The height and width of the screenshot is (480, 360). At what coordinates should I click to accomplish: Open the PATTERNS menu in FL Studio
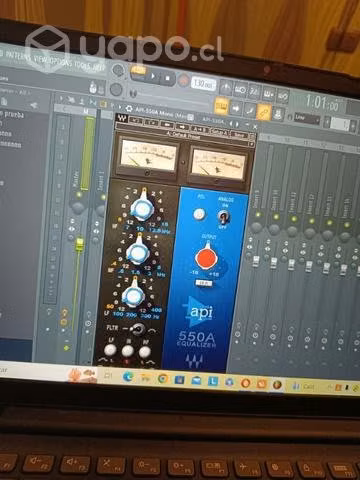point(19,55)
